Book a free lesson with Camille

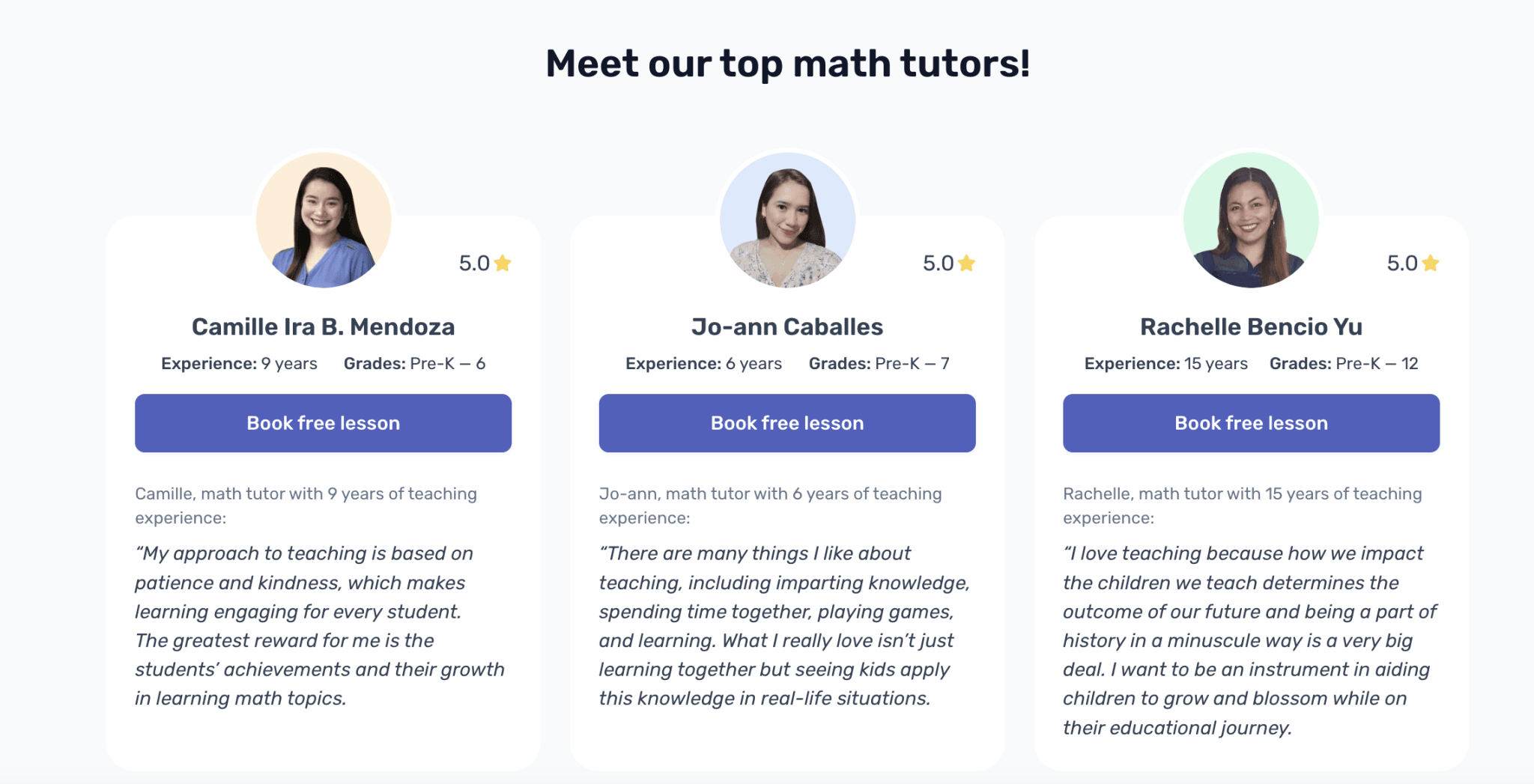tap(322, 422)
